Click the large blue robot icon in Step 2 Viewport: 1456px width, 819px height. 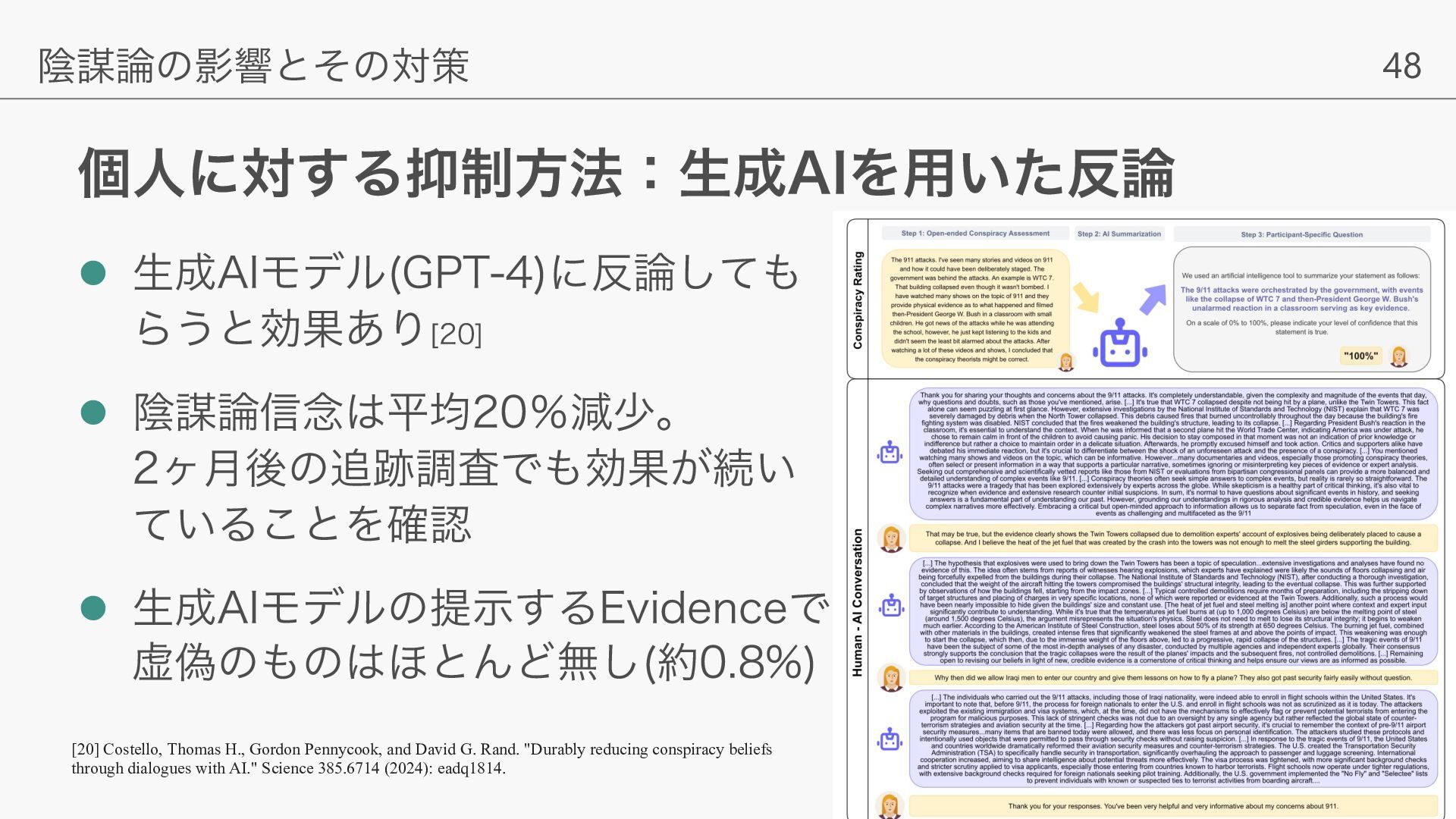(x=1119, y=344)
